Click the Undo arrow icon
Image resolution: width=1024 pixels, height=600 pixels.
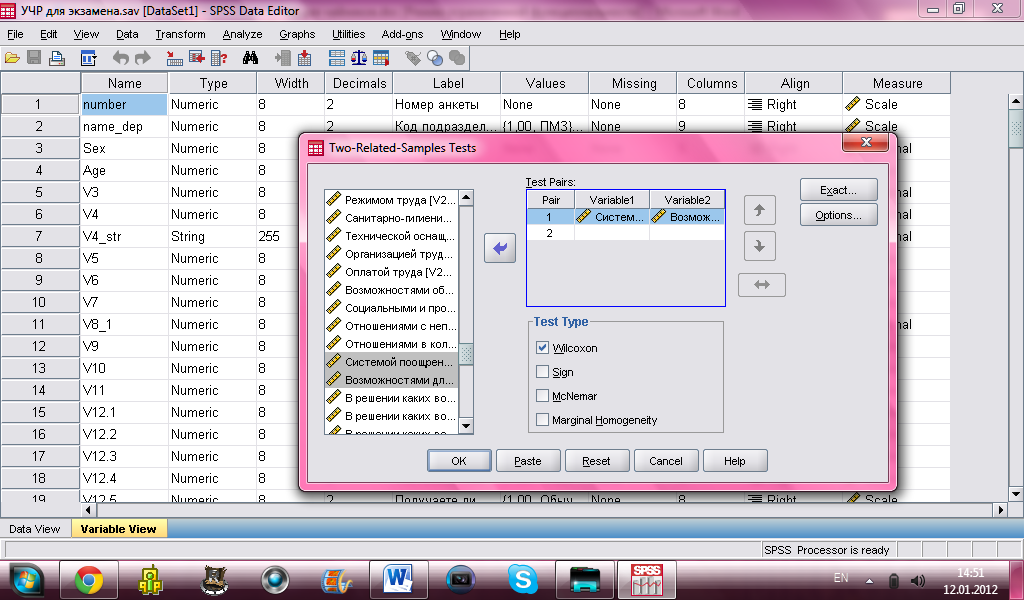[x=120, y=58]
